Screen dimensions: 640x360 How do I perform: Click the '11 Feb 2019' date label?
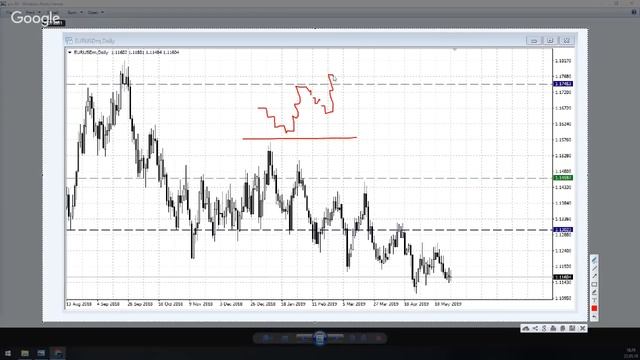coord(324,304)
